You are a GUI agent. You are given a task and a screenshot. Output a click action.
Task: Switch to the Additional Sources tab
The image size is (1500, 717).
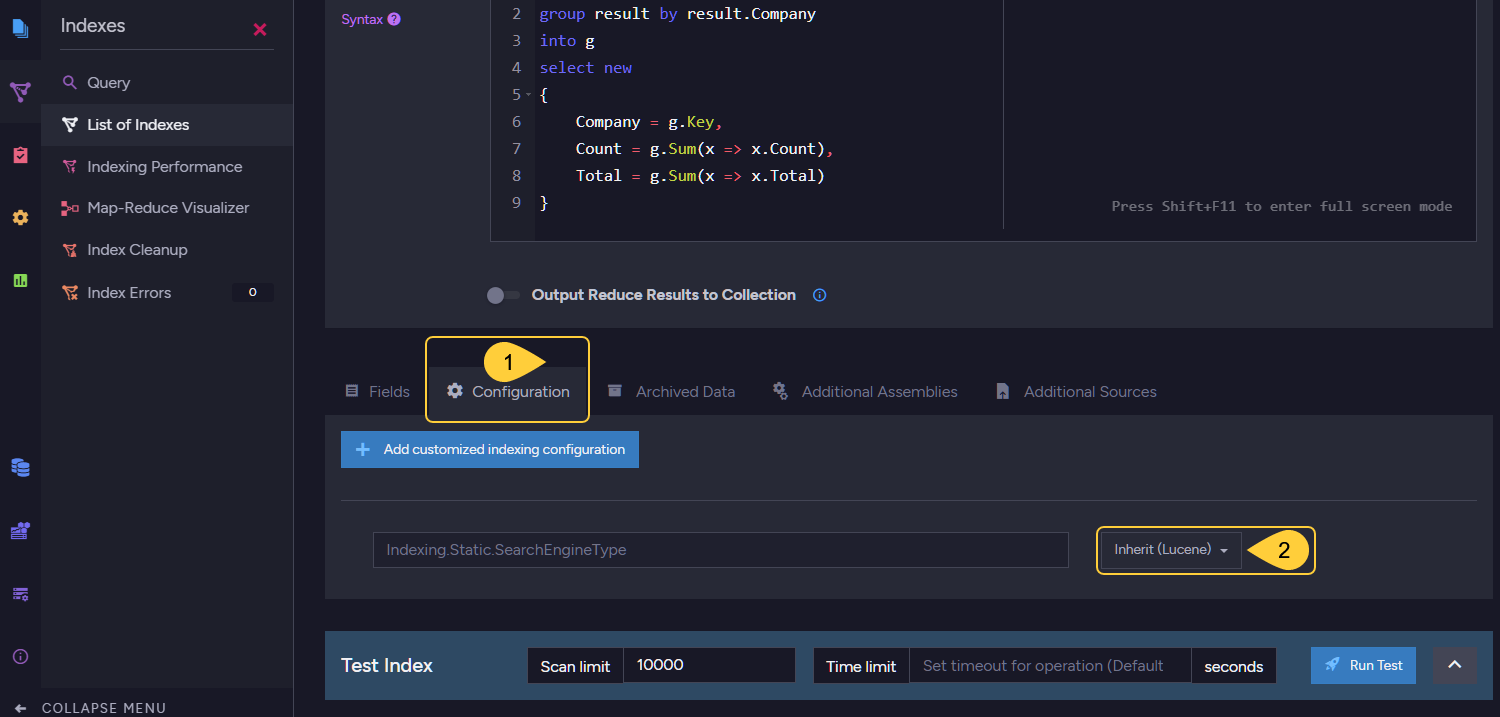click(x=1076, y=392)
